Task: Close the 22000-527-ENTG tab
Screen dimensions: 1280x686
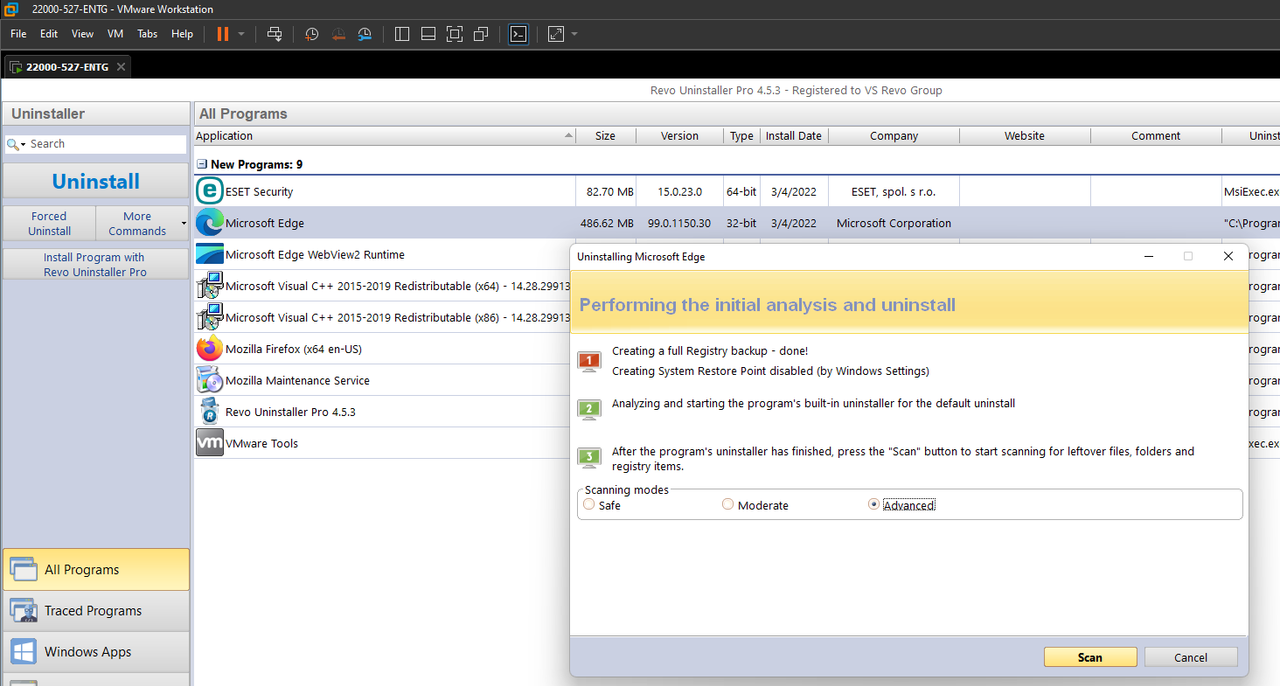Action: point(121,67)
